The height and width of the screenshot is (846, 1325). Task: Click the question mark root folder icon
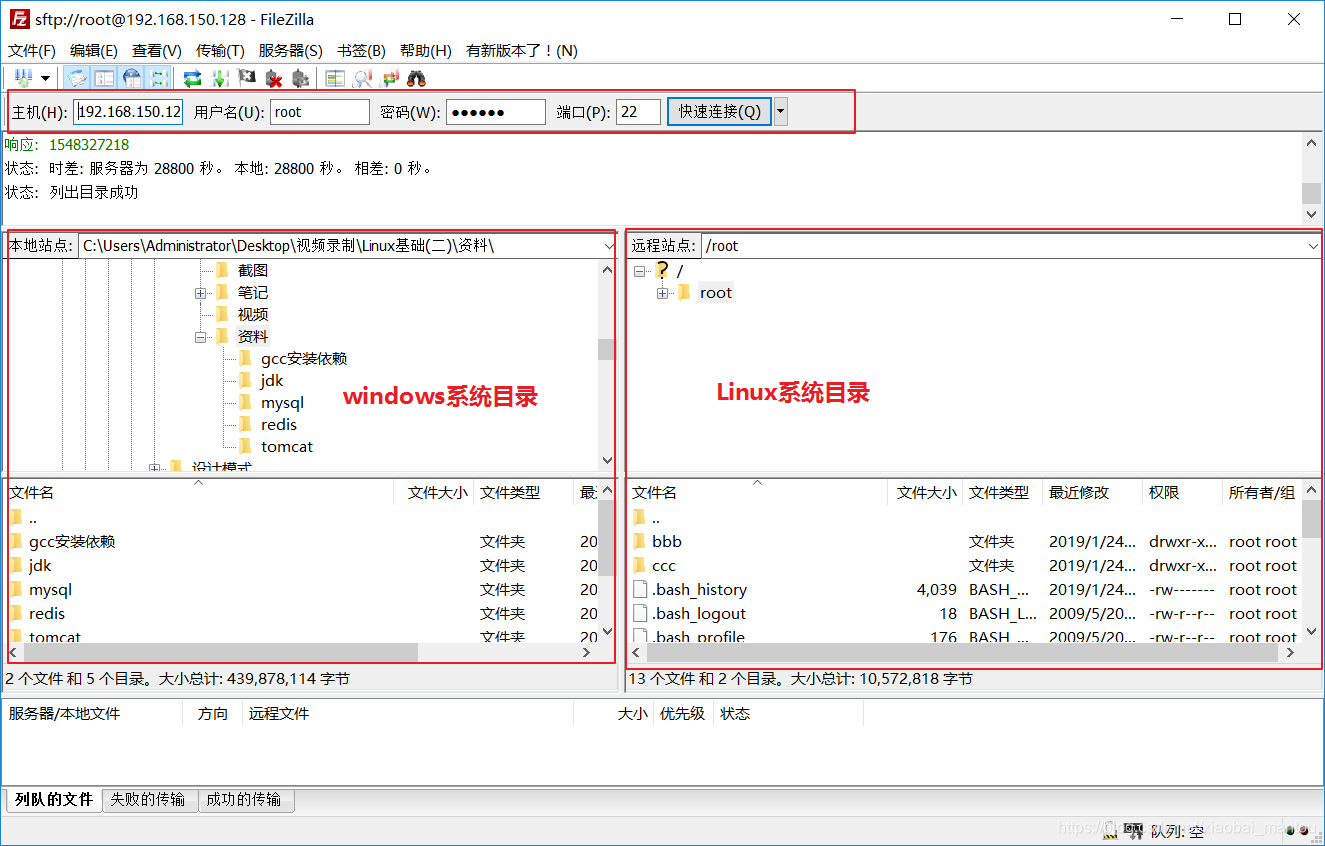pyautogui.click(x=661, y=270)
